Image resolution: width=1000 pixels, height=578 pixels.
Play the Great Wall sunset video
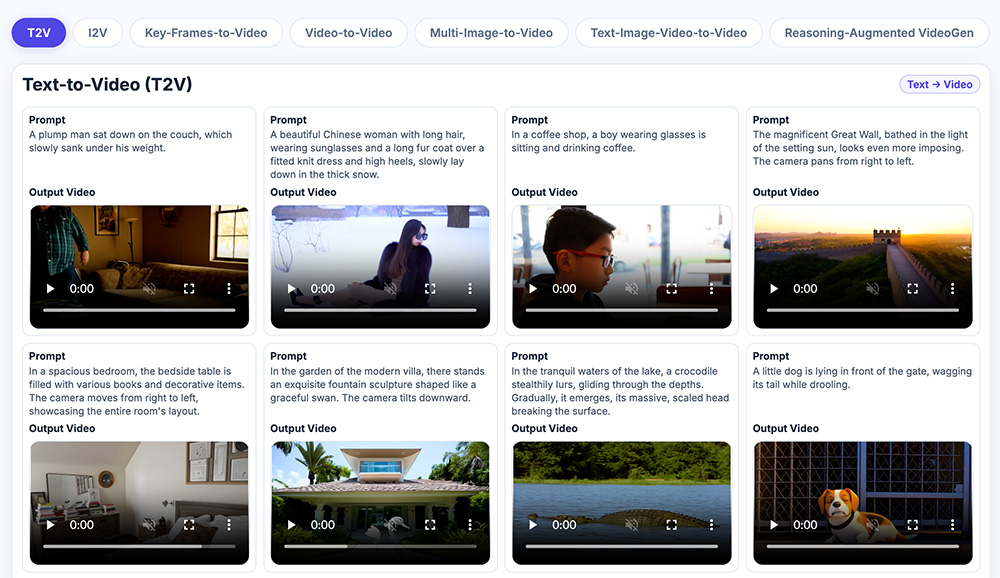pos(774,289)
